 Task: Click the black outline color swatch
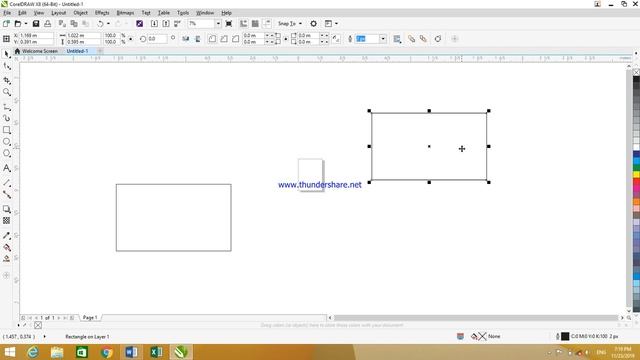565,336
